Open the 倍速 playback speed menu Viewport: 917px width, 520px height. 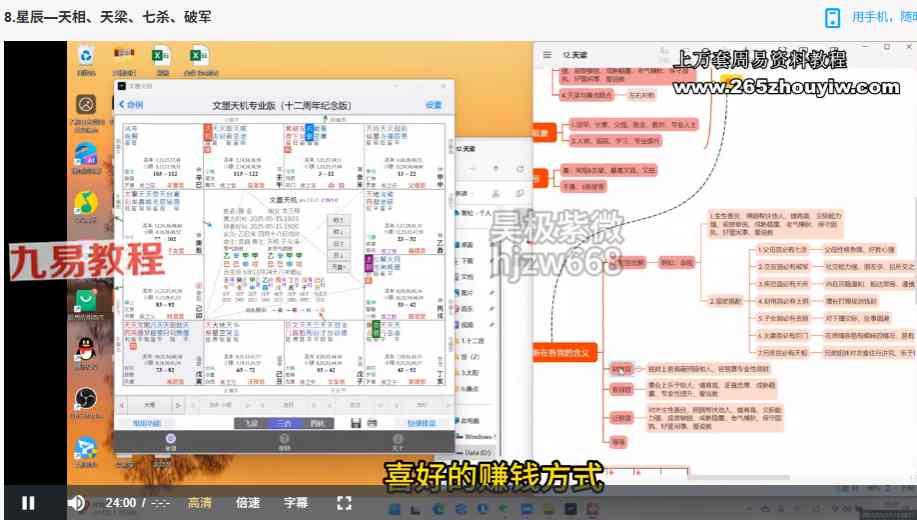coord(248,503)
